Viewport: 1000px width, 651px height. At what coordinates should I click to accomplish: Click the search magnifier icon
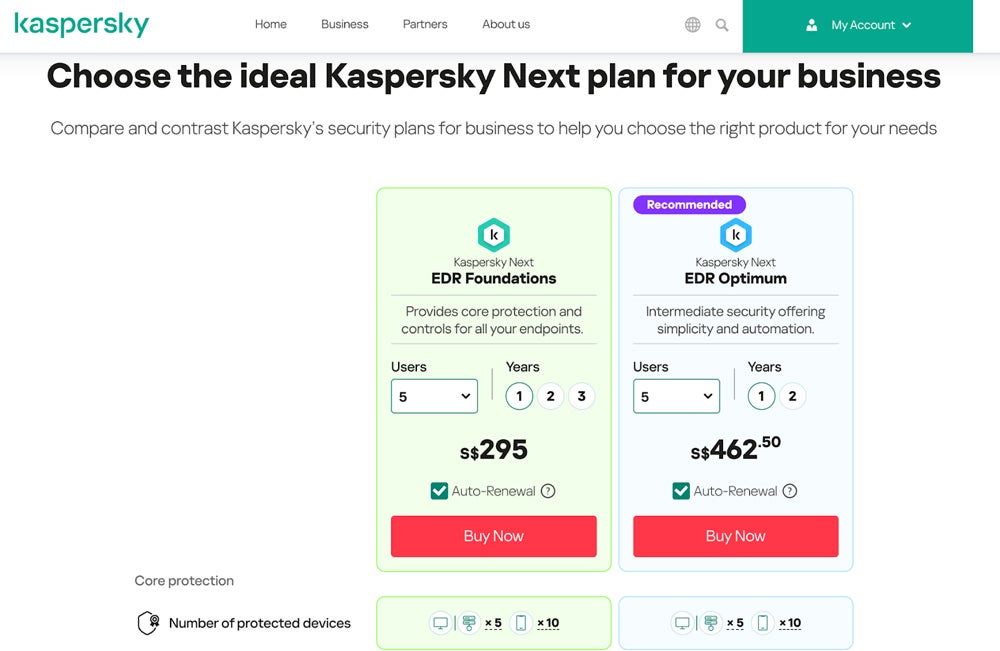(x=722, y=25)
